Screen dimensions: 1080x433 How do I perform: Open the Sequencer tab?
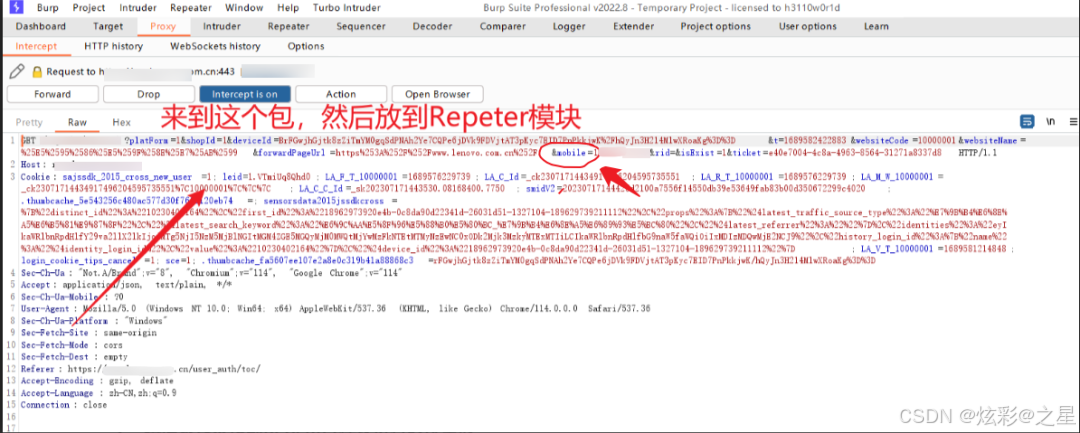coord(361,26)
